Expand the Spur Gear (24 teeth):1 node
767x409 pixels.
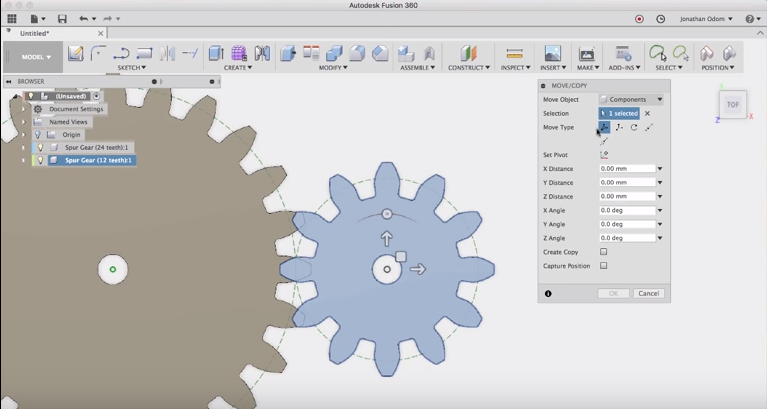coord(23,147)
